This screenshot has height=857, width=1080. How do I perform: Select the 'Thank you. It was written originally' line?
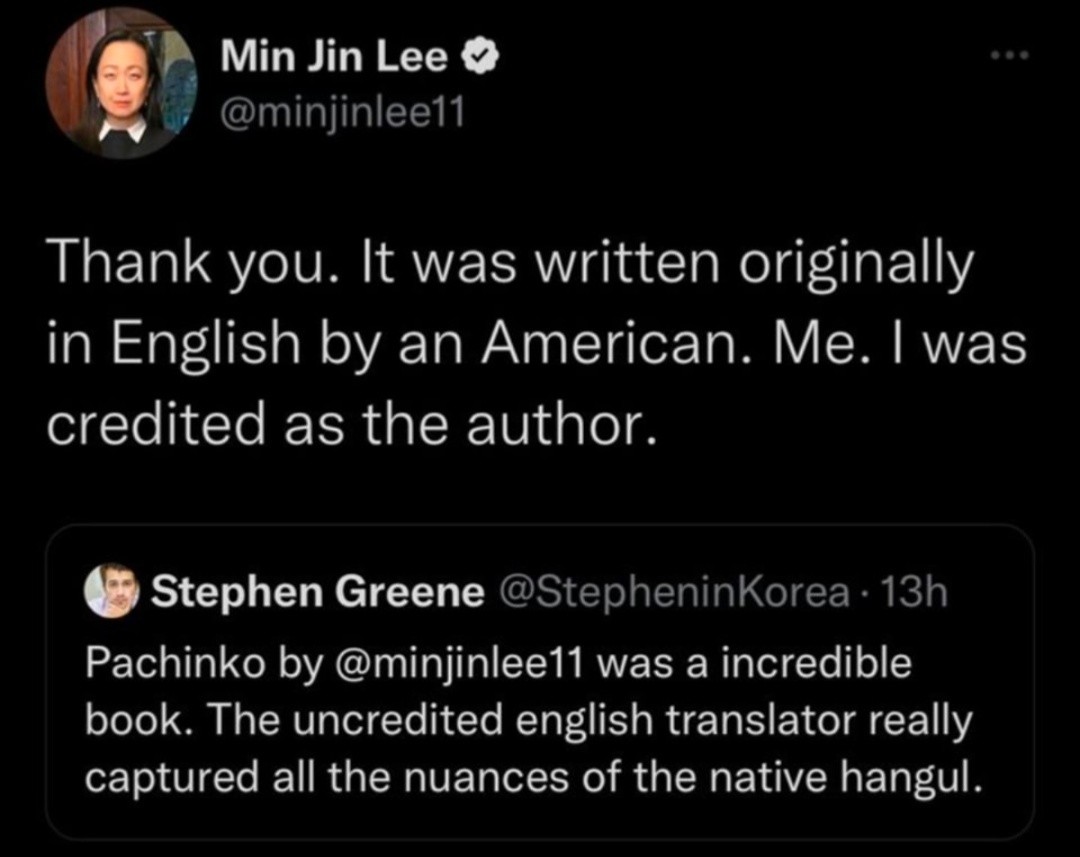point(510,265)
